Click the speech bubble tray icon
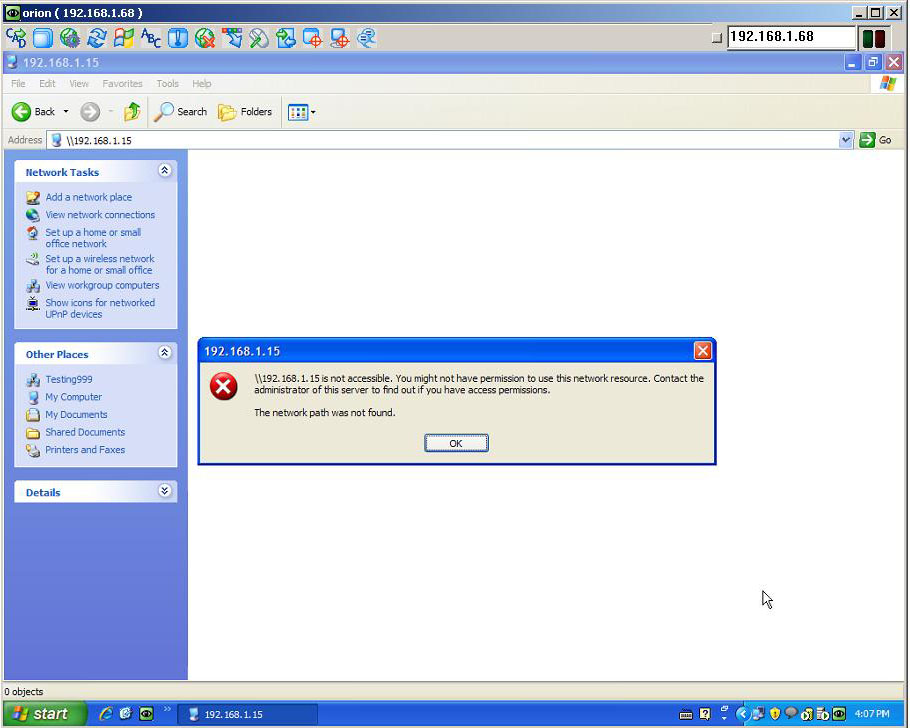This screenshot has width=910, height=728. pyautogui.click(x=790, y=713)
